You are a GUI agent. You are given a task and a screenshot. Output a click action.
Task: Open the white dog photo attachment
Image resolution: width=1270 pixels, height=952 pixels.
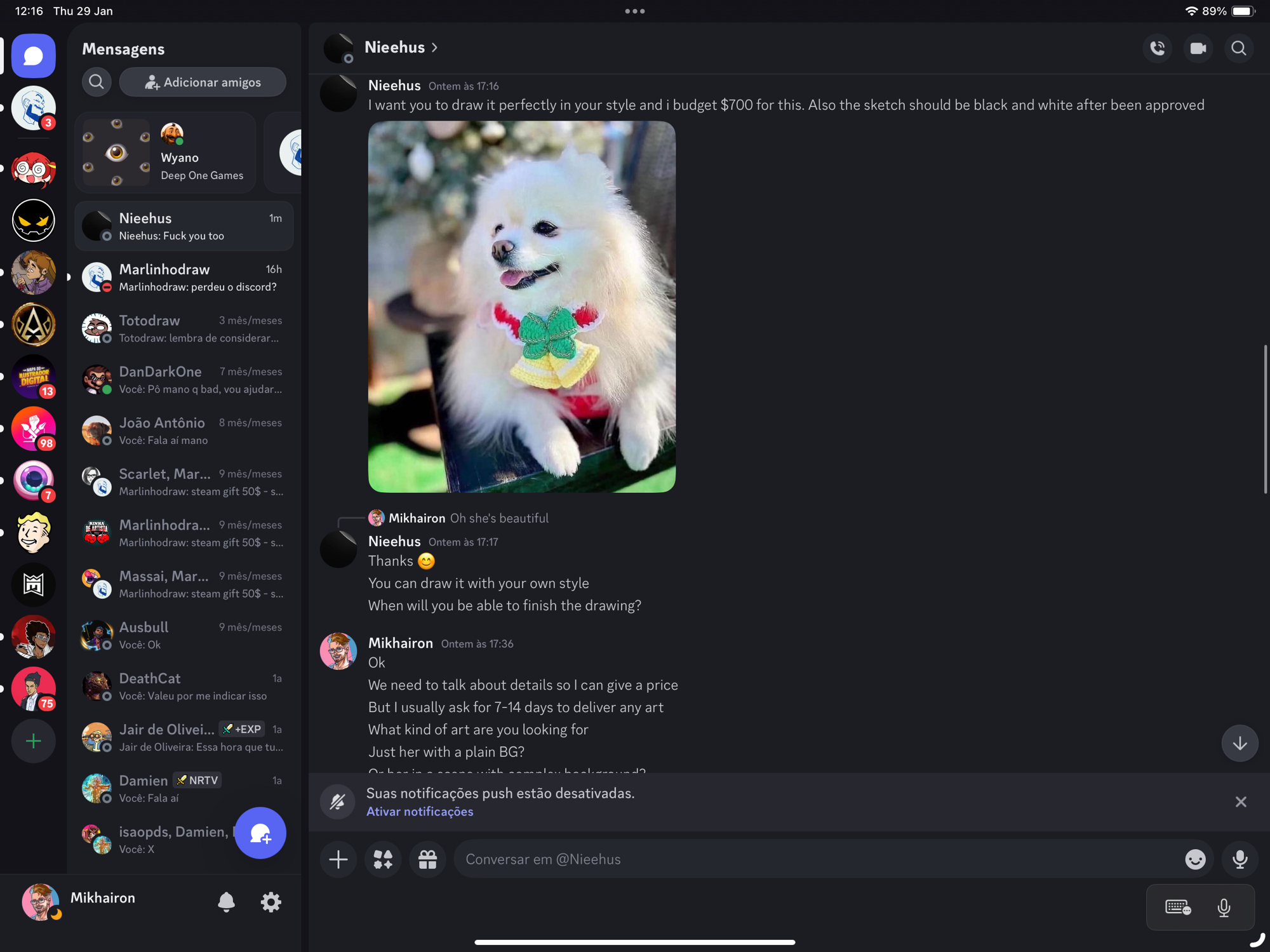tap(521, 307)
